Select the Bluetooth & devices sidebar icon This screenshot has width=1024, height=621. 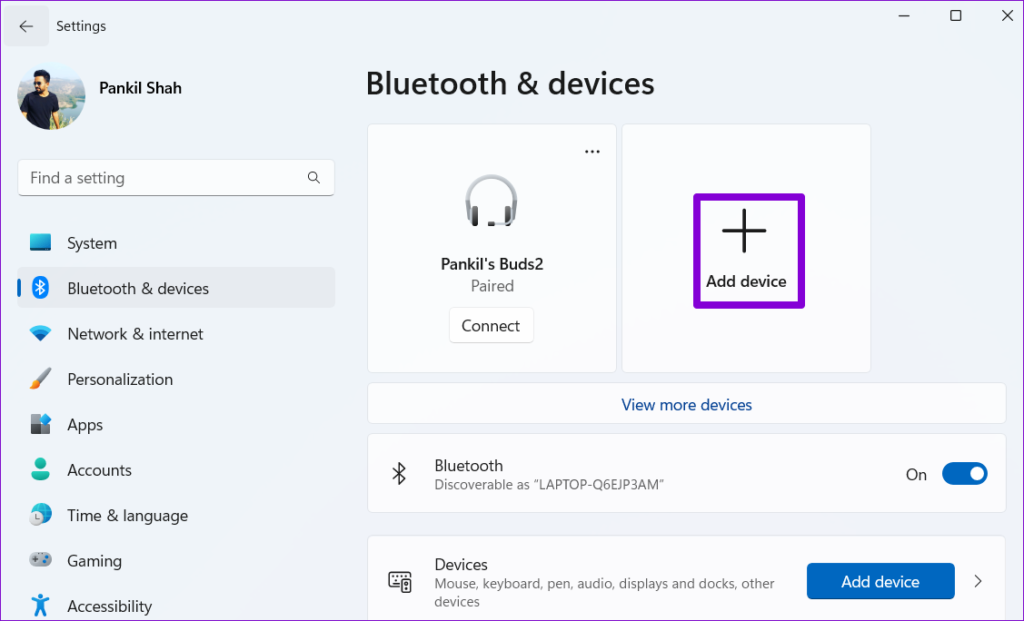click(x=42, y=287)
